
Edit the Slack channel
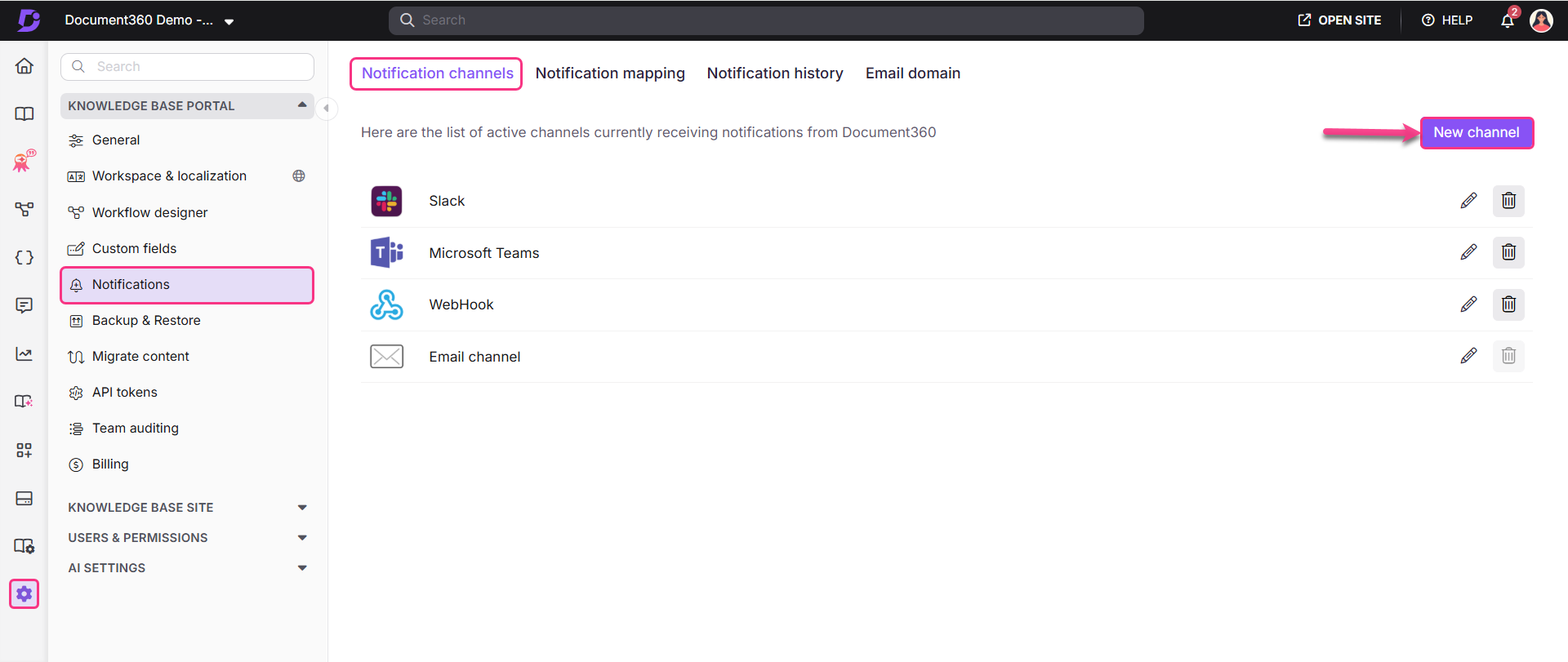pyautogui.click(x=1468, y=201)
